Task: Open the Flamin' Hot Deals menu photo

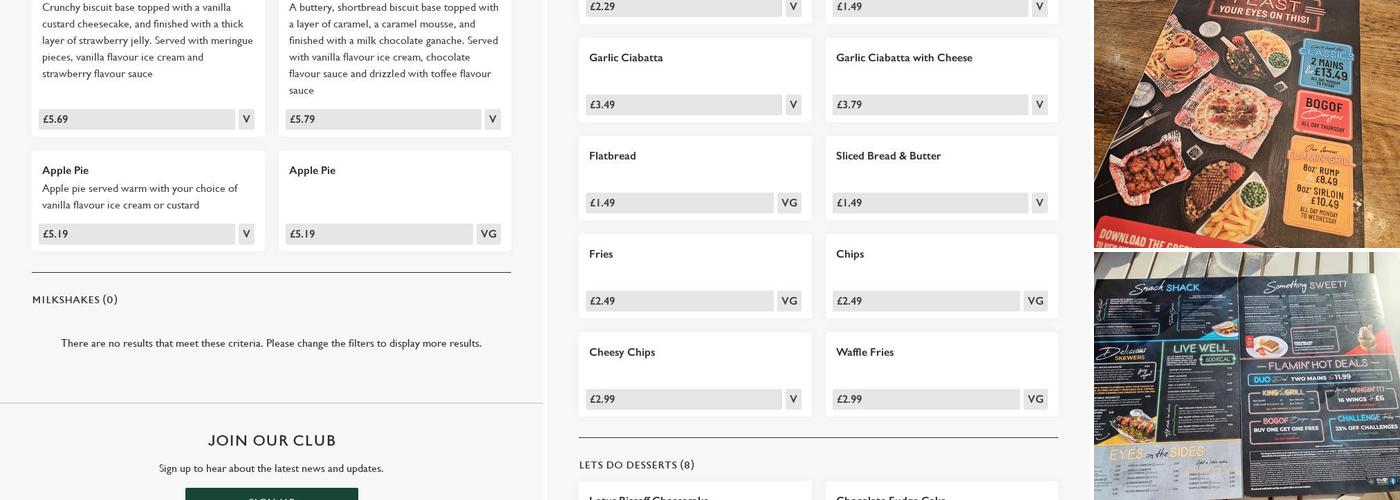Action: point(1246,375)
